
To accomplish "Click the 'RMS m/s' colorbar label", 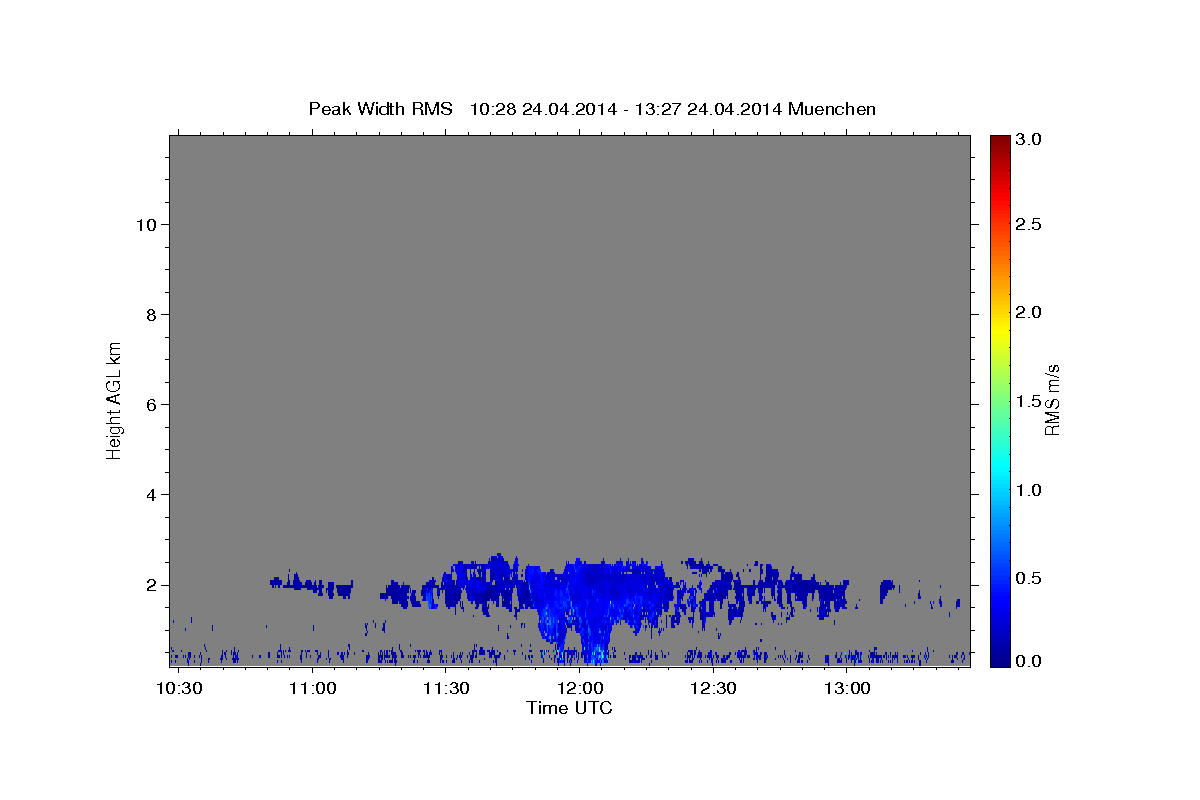I will click(x=1052, y=399).
